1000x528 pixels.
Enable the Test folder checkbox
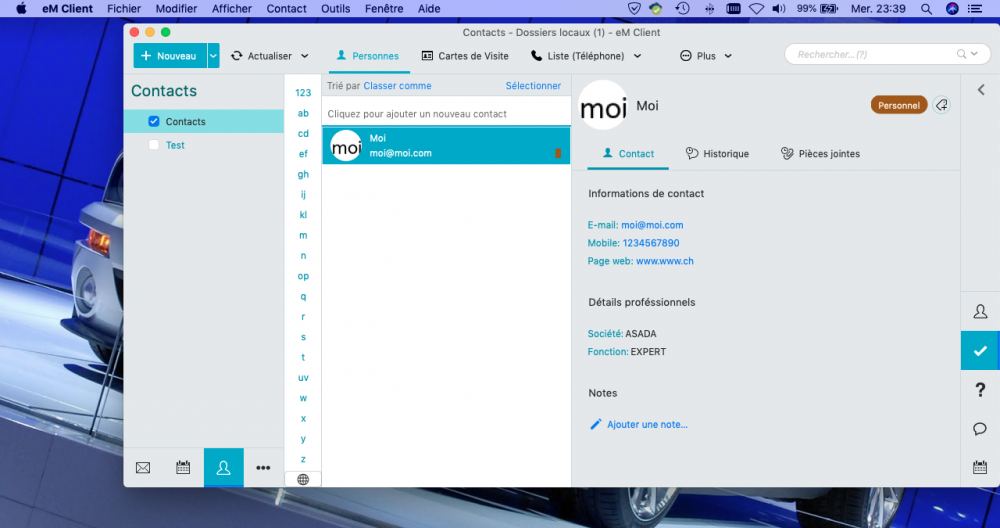pos(153,145)
